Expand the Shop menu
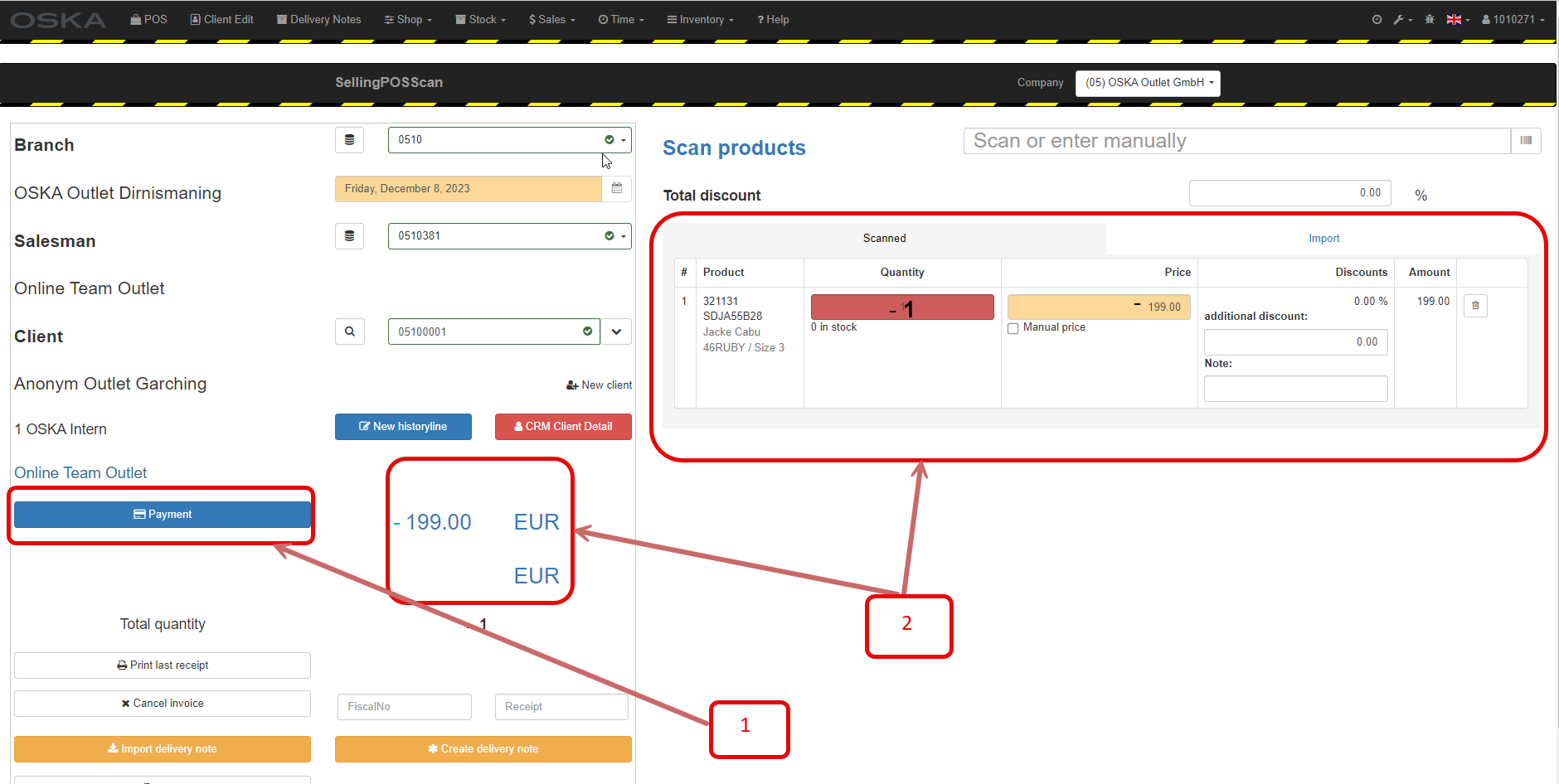The image size is (1559, 784). click(x=408, y=19)
